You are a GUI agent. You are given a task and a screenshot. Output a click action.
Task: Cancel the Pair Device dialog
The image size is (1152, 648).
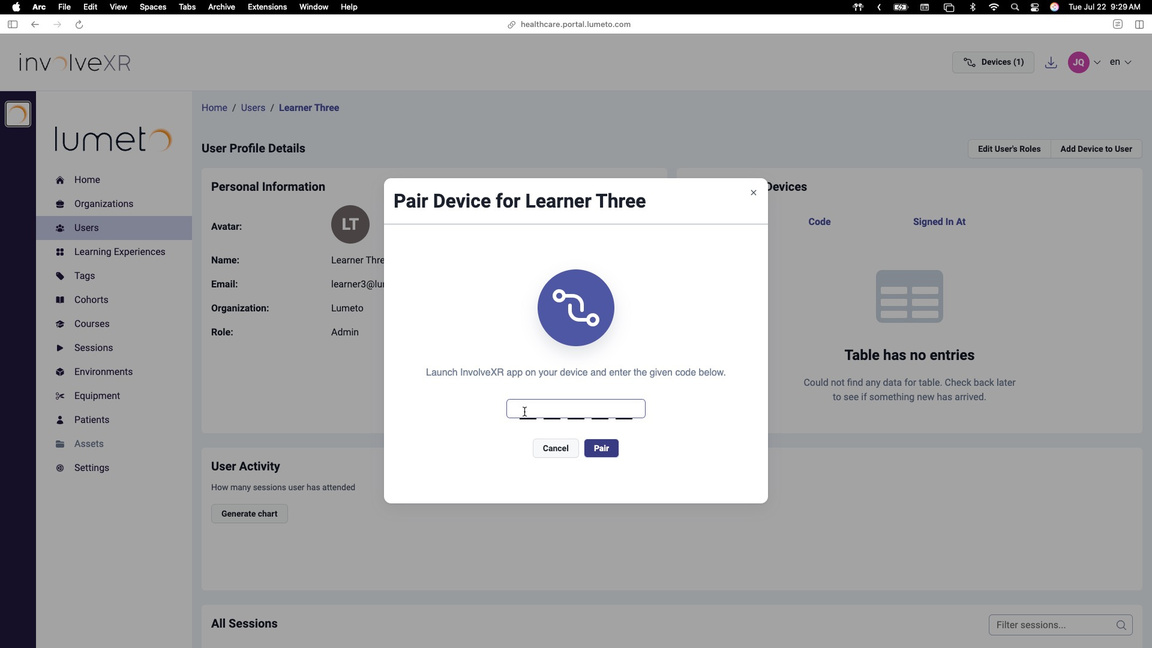coord(555,448)
